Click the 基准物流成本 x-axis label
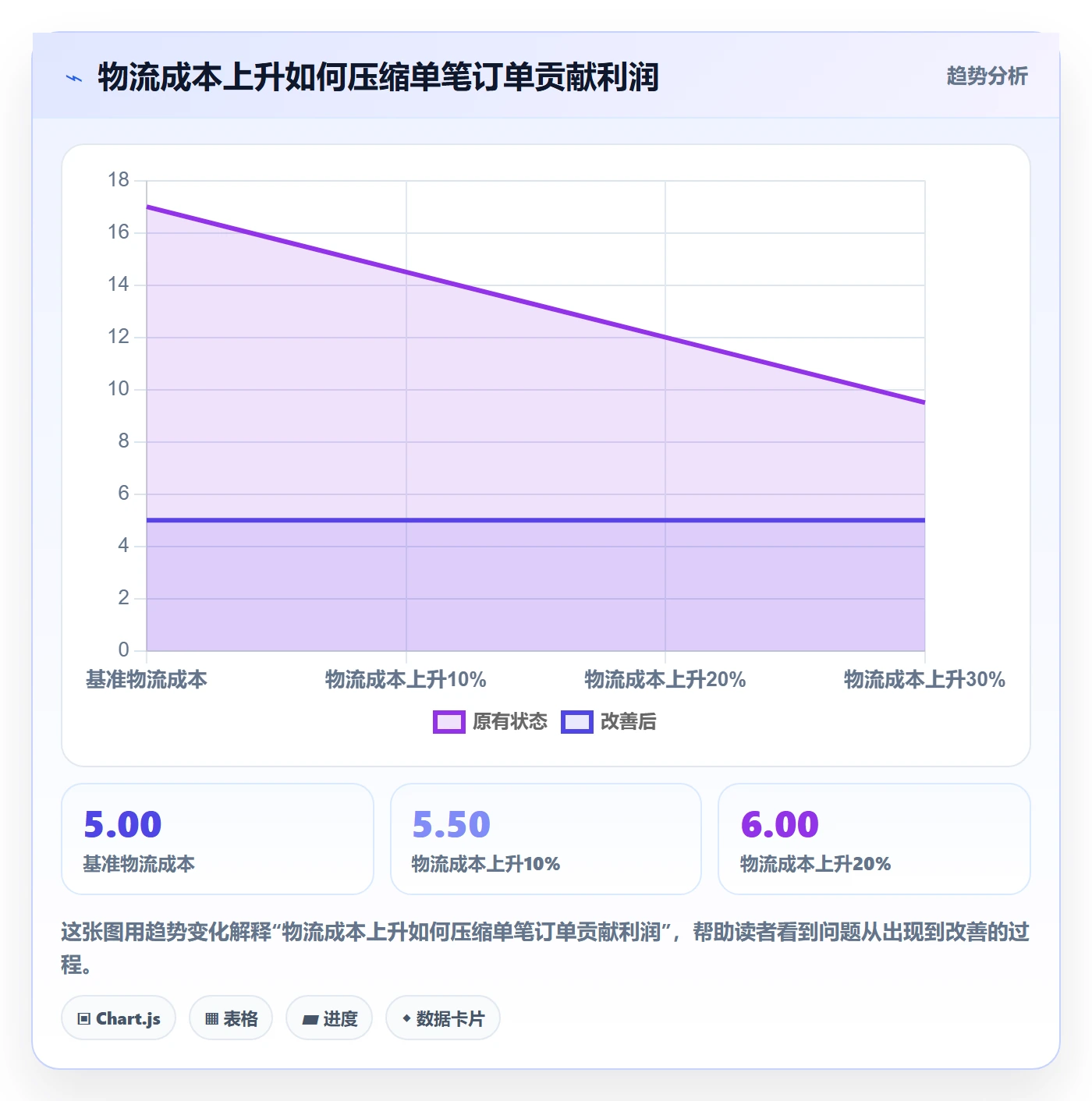Viewport: 1092px width, 1101px height. point(147,680)
